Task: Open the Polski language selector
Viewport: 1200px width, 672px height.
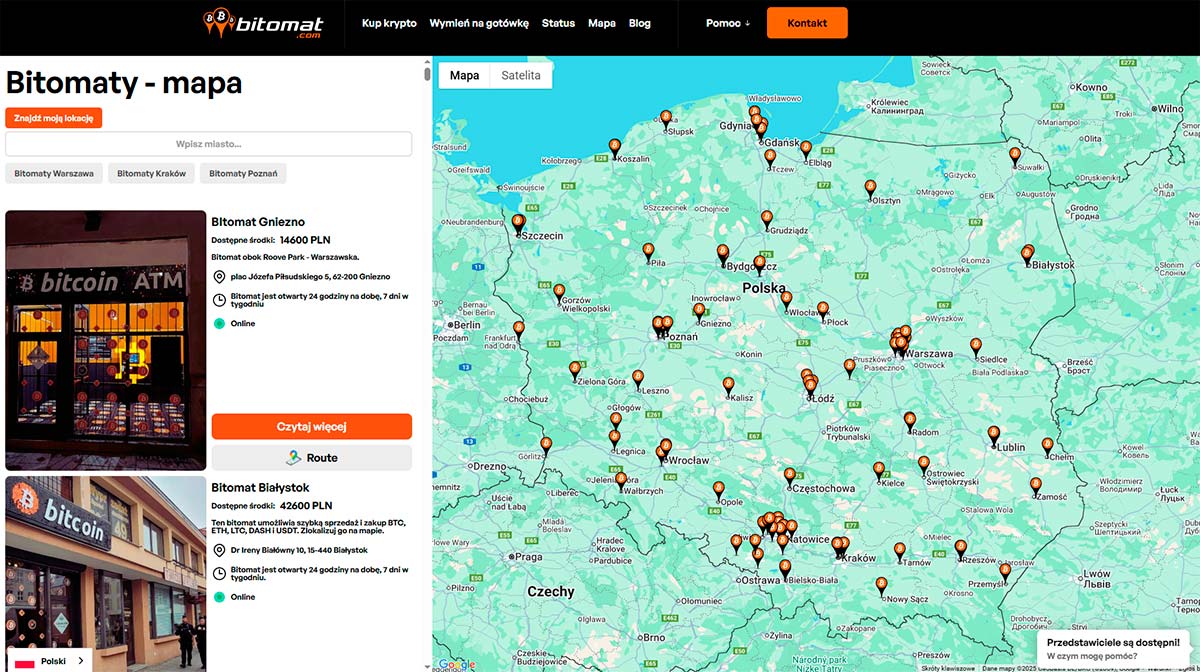Action: click(x=52, y=661)
